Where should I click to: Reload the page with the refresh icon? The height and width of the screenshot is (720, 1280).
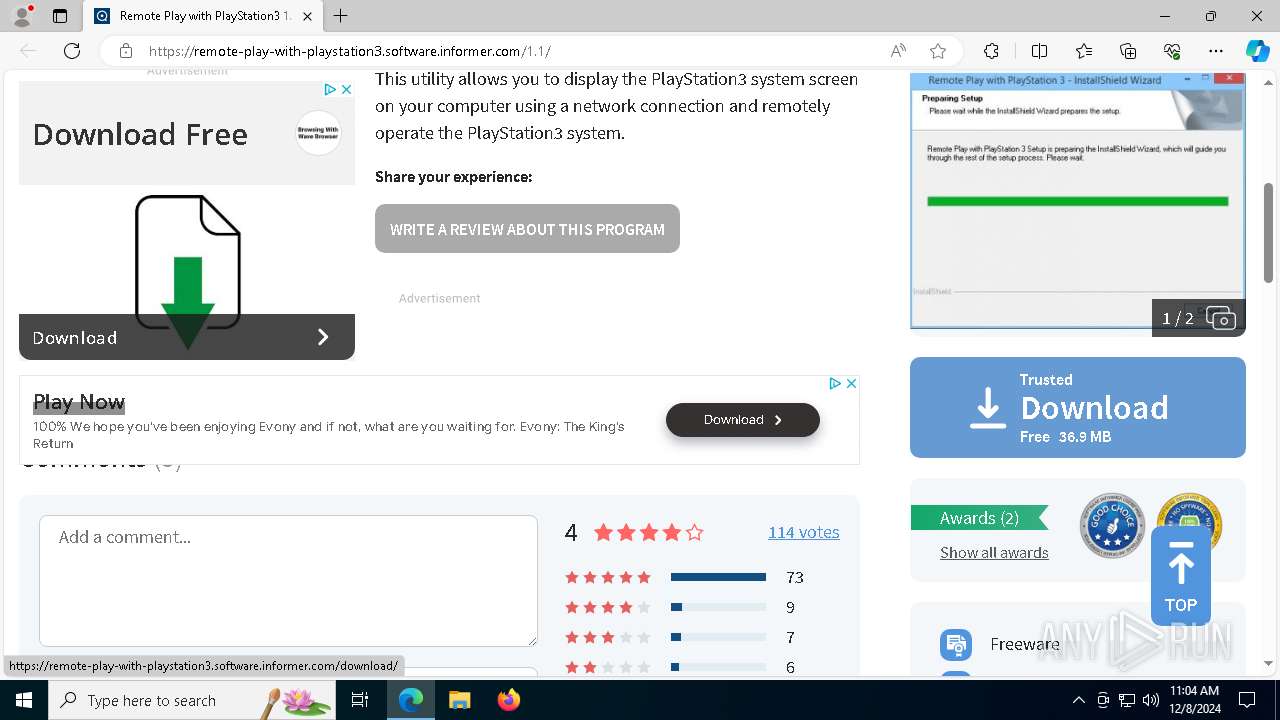(x=72, y=51)
